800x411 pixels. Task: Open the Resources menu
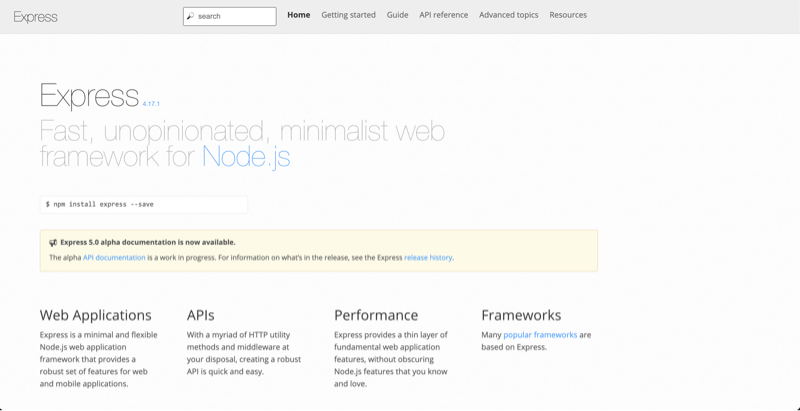568,15
